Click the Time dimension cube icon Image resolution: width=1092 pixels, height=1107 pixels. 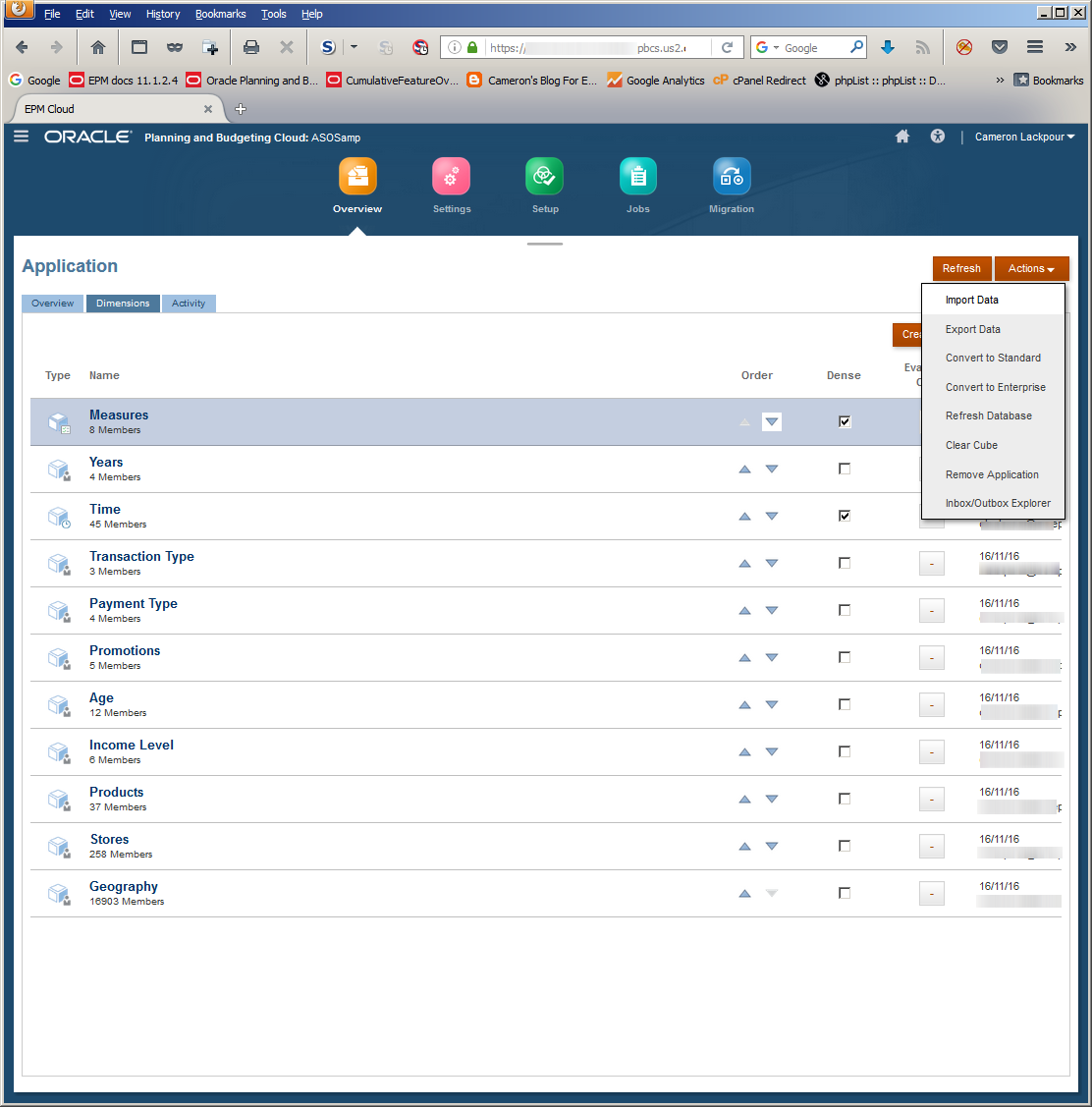[59, 517]
